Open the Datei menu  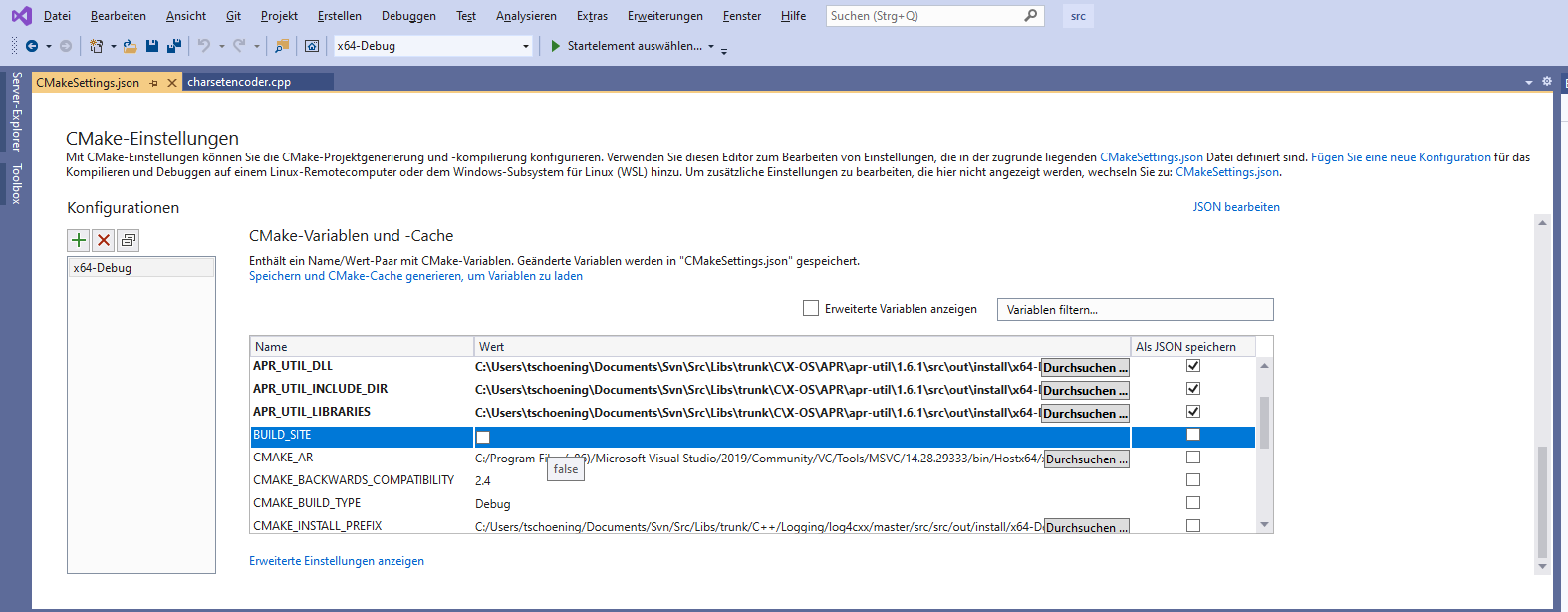point(57,16)
